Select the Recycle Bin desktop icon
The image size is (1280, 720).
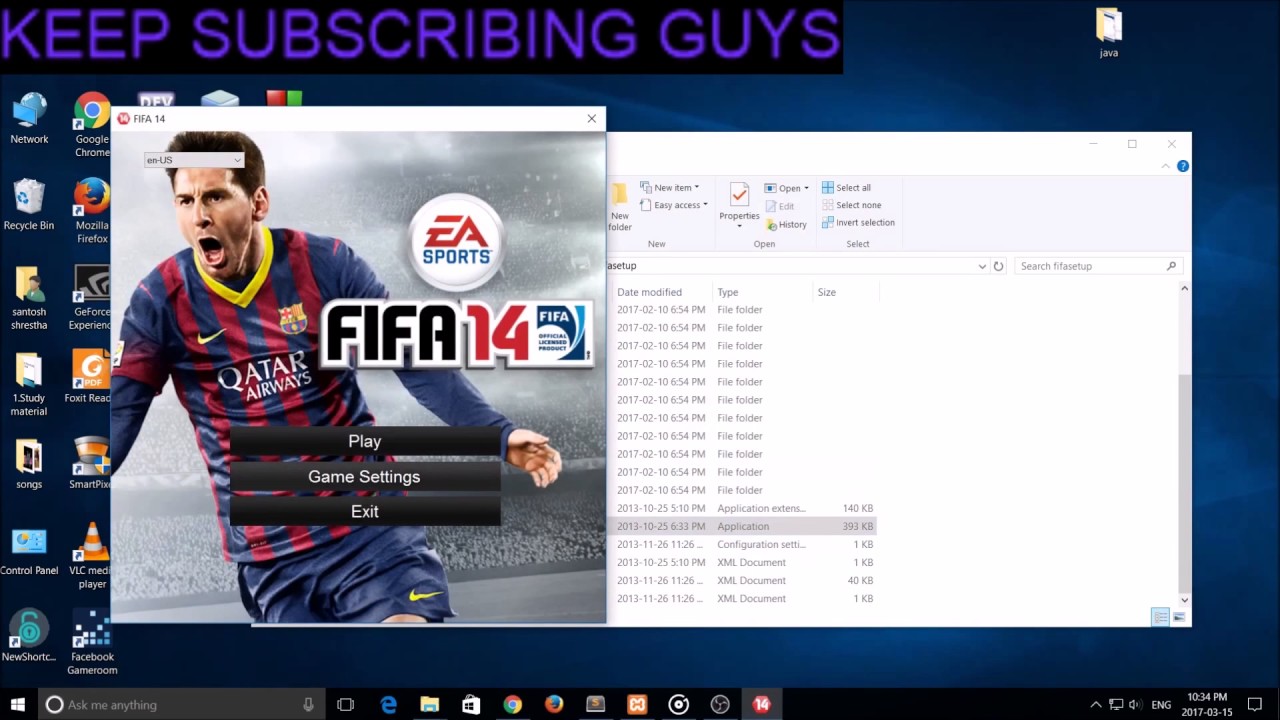[x=29, y=204]
